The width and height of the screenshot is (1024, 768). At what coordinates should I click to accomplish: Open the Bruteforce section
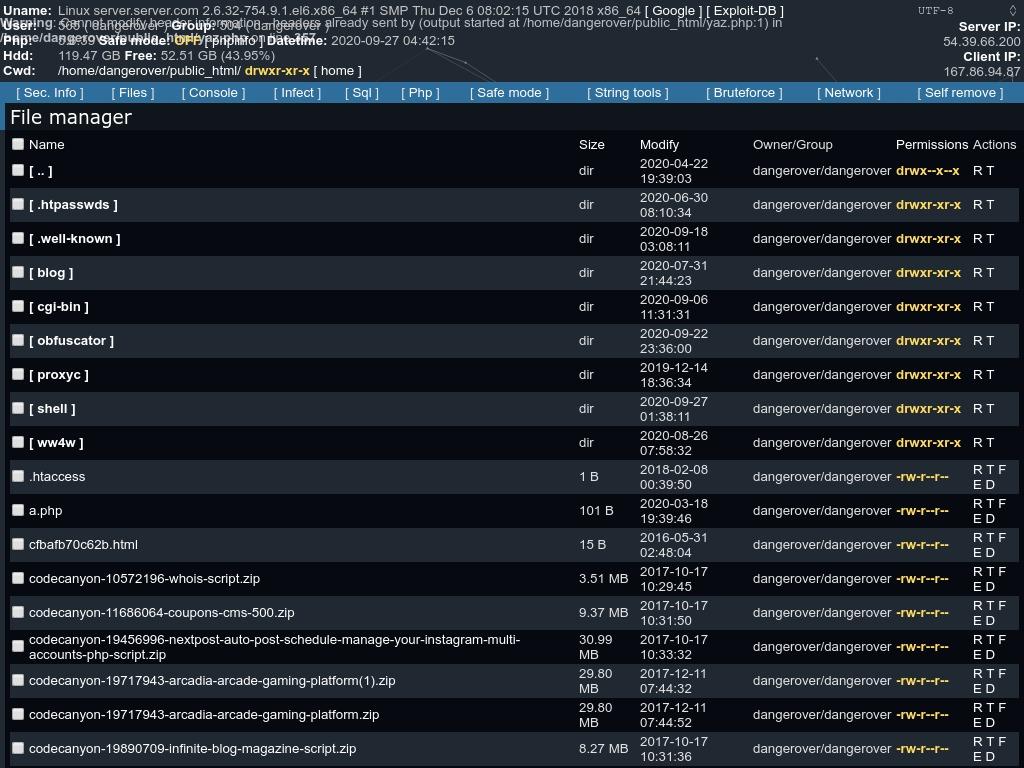[744, 92]
